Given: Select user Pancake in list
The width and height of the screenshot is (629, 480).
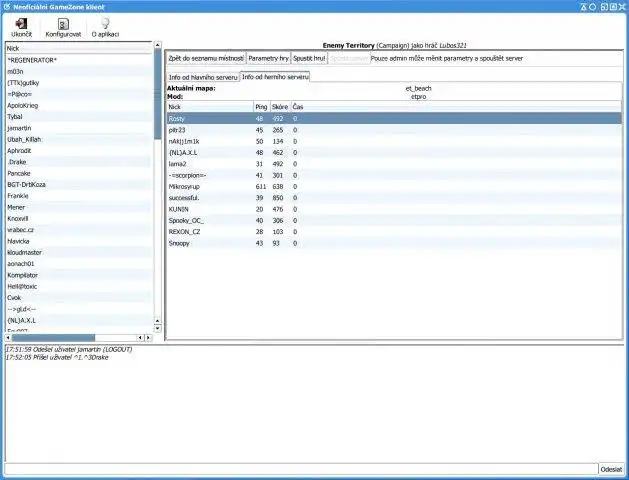Looking at the screenshot, I should point(79,173).
